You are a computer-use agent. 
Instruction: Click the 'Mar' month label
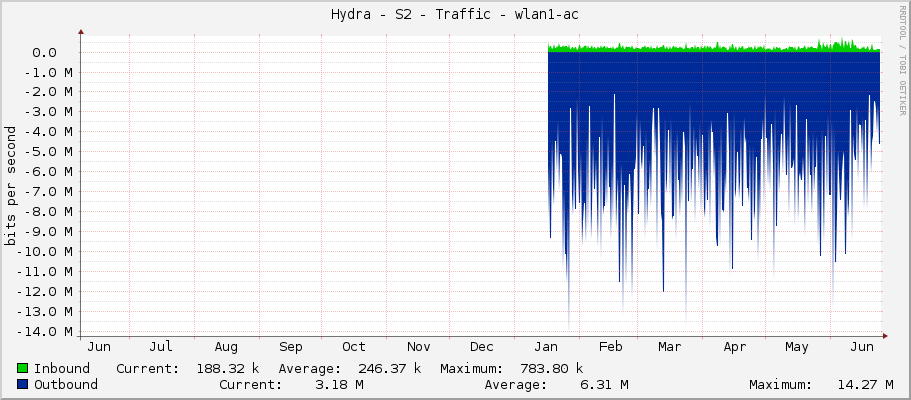[670, 347]
